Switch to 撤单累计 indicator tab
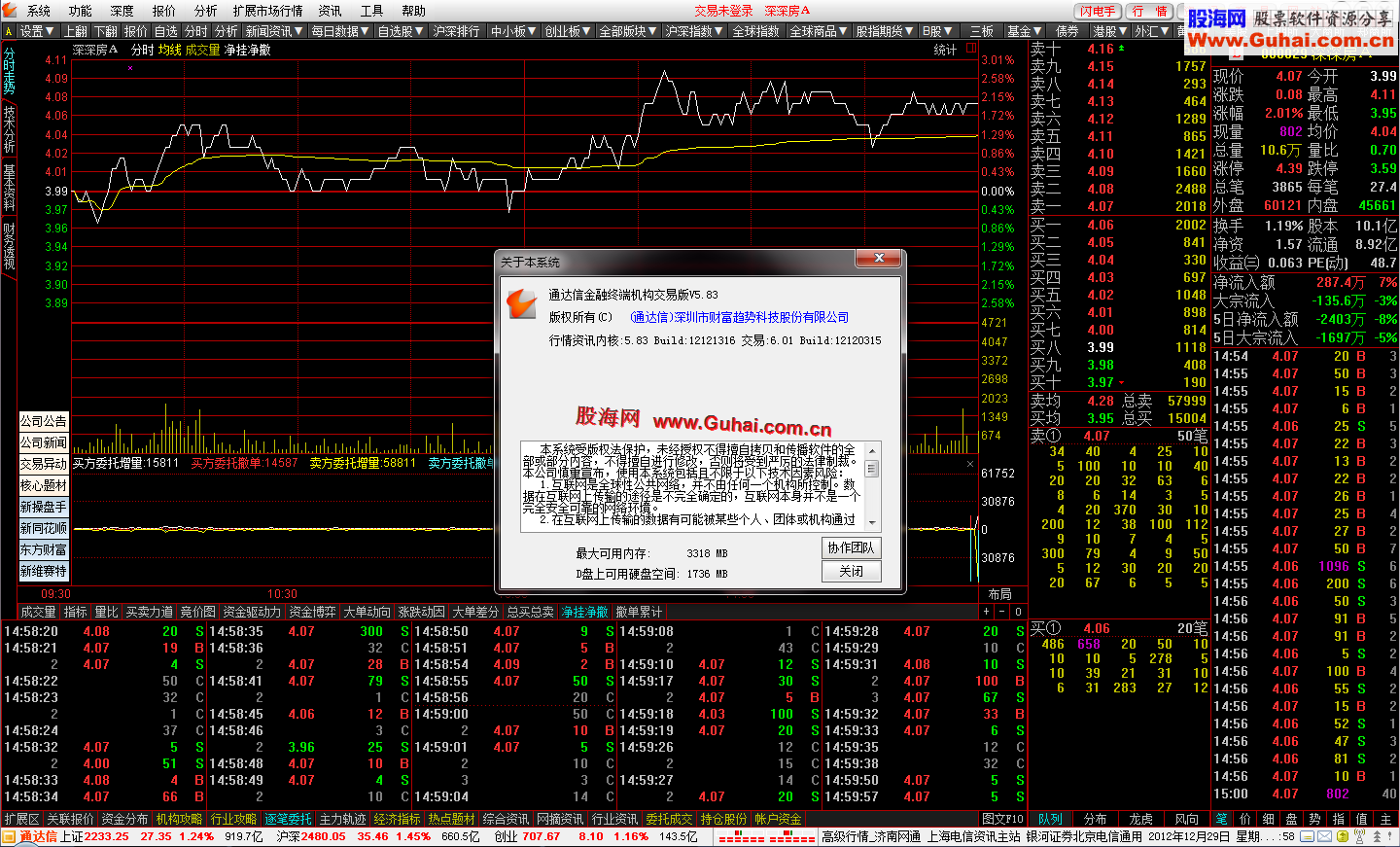The height and width of the screenshot is (847, 1400). point(639,612)
